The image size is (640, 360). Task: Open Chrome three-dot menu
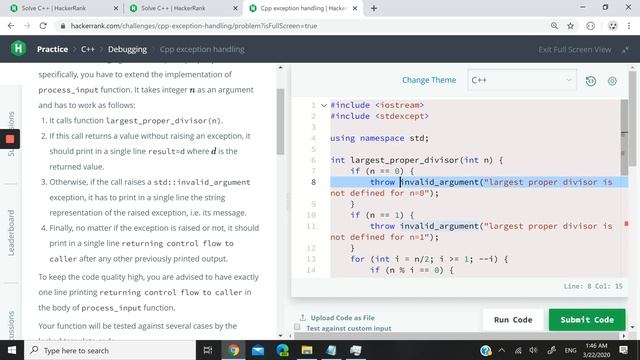[629, 26]
